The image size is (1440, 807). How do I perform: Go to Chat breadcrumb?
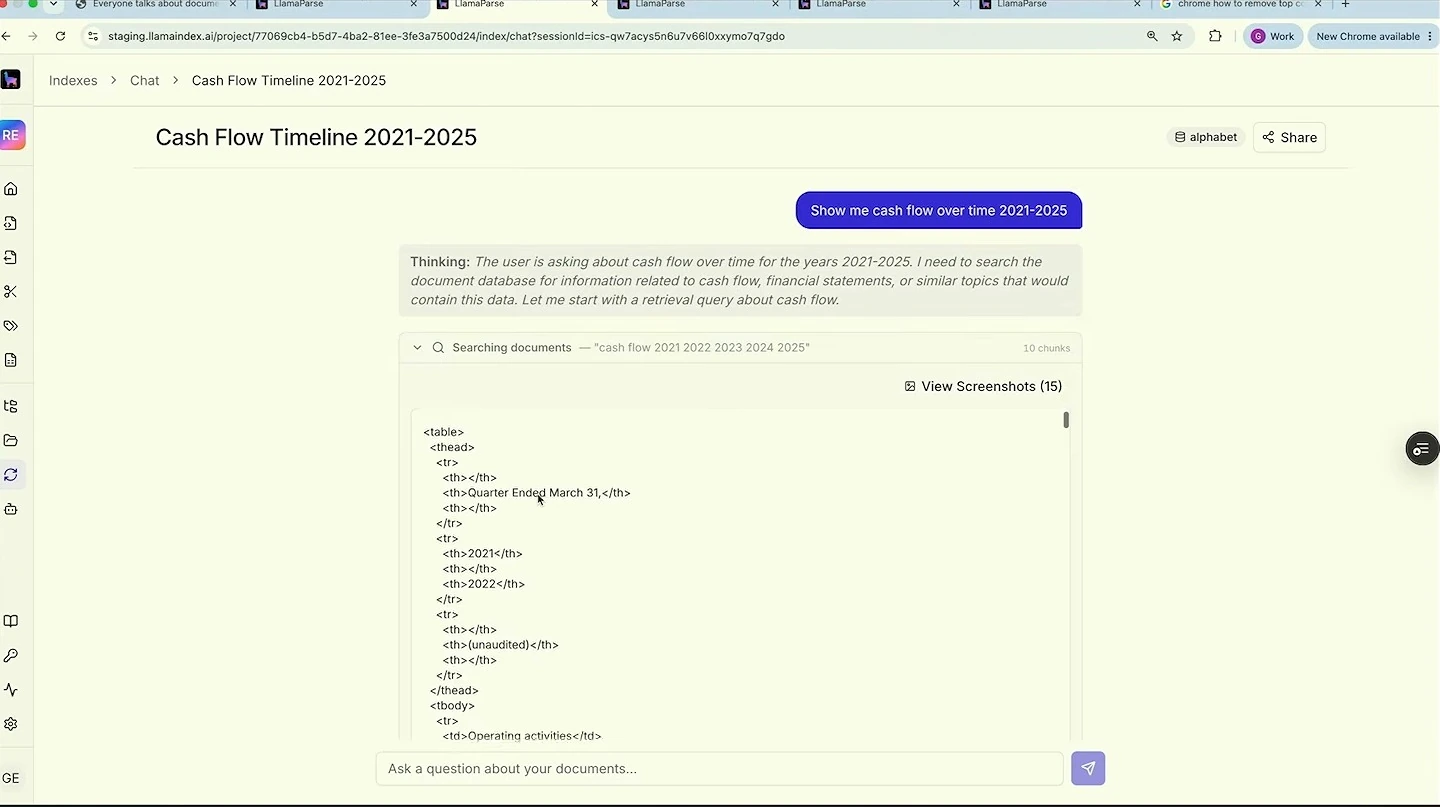coord(145,80)
